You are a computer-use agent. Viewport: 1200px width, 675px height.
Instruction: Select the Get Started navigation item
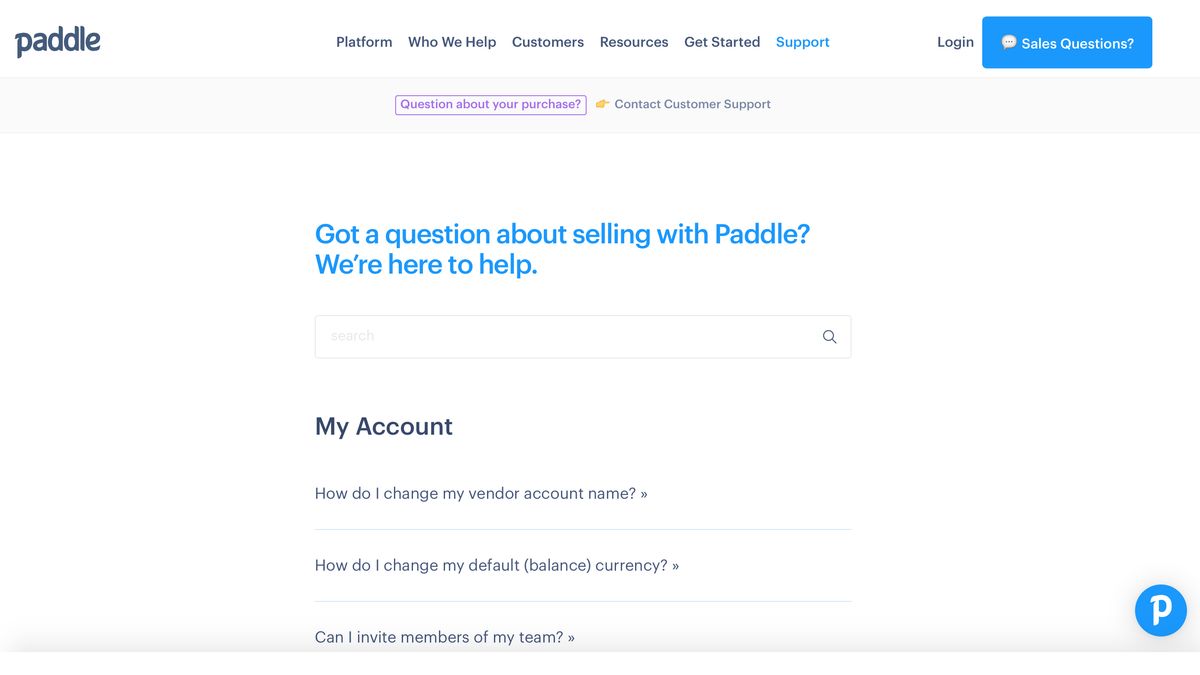click(722, 42)
